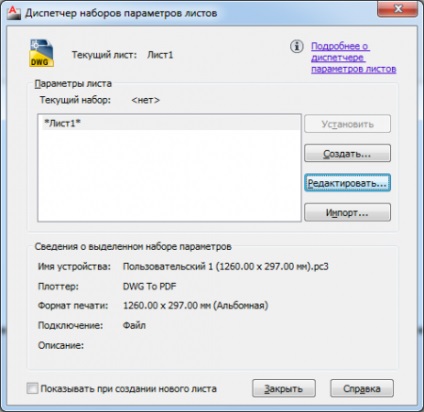This screenshot has height=412, width=424.
Task: Click the AutoCAD logo in the title bar
Action: click(x=14, y=13)
